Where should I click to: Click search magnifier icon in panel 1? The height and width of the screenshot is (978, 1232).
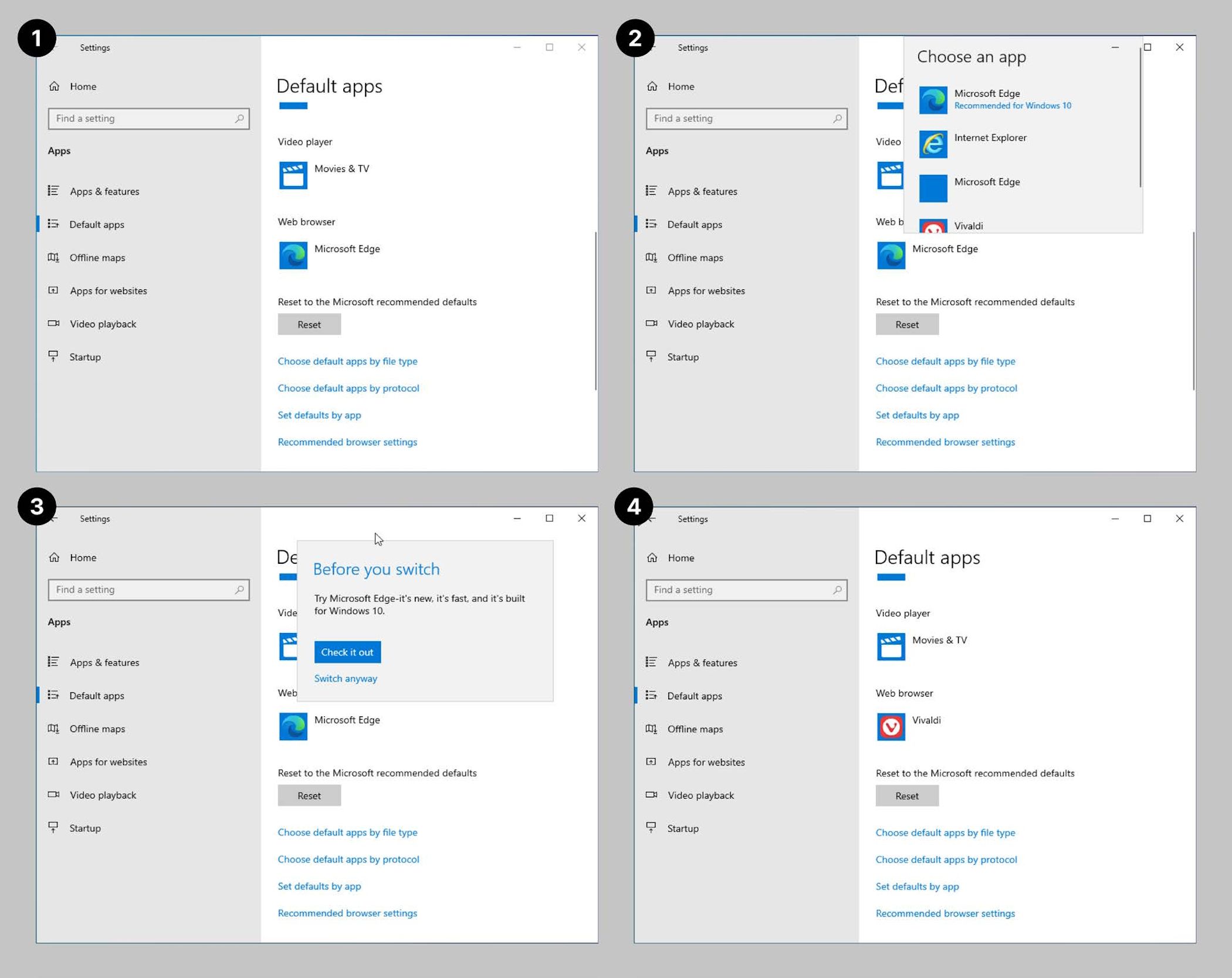coord(239,119)
